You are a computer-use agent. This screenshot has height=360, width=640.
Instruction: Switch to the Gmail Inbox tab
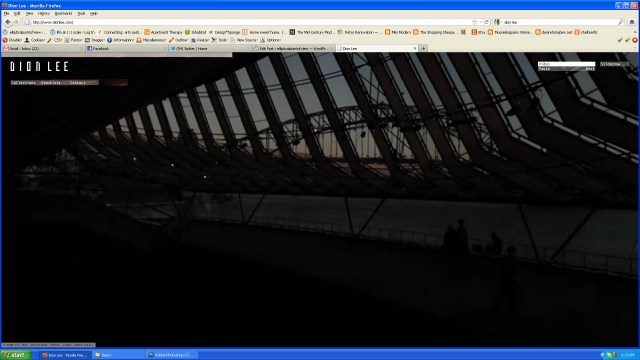tap(43, 48)
